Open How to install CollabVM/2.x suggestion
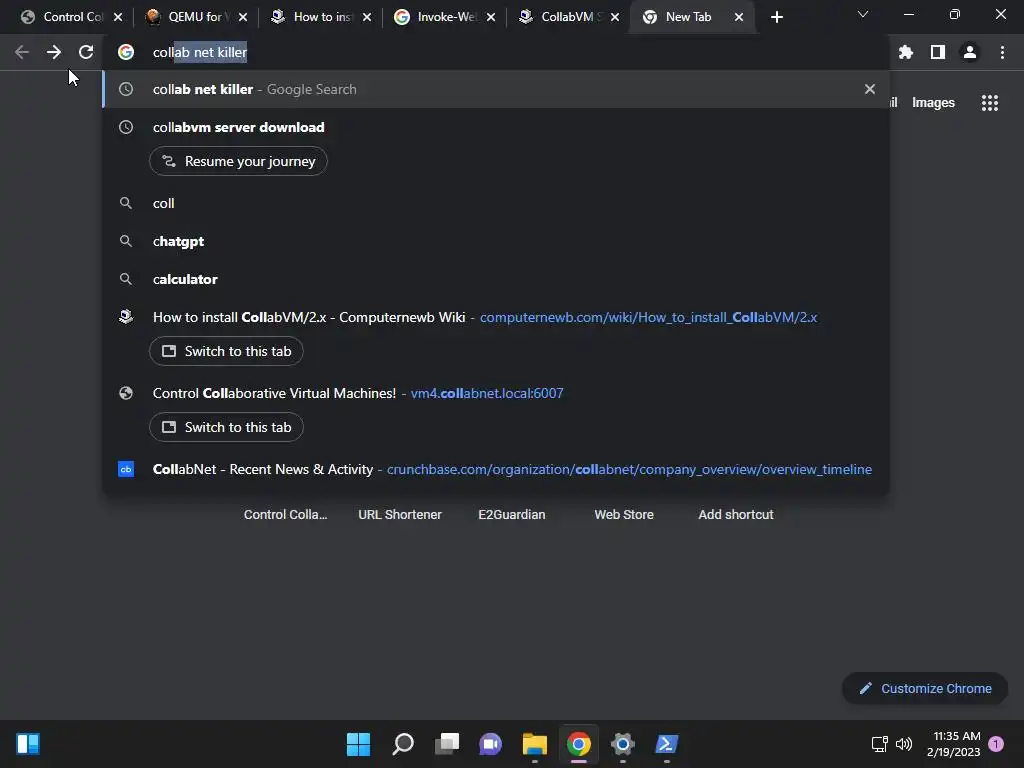1024x768 pixels. tap(496, 317)
